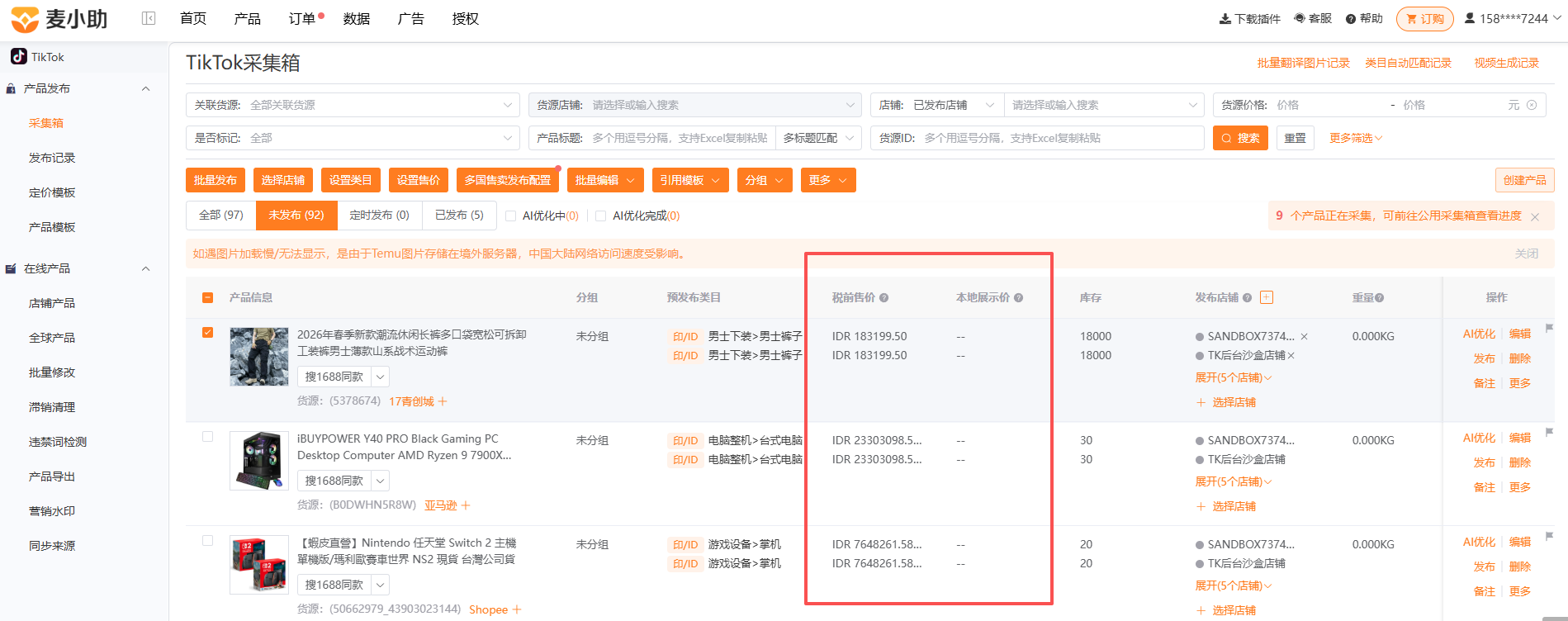Click the flag icon on first product row
1568x621 pixels.
pyautogui.click(x=1550, y=329)
